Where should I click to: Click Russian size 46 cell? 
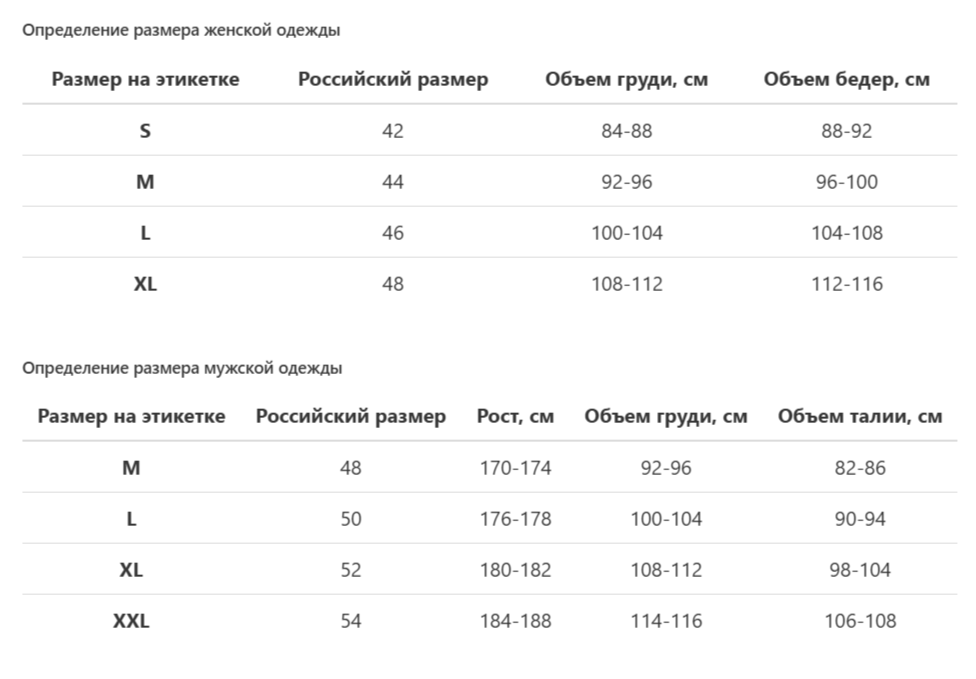click(393, 233)
